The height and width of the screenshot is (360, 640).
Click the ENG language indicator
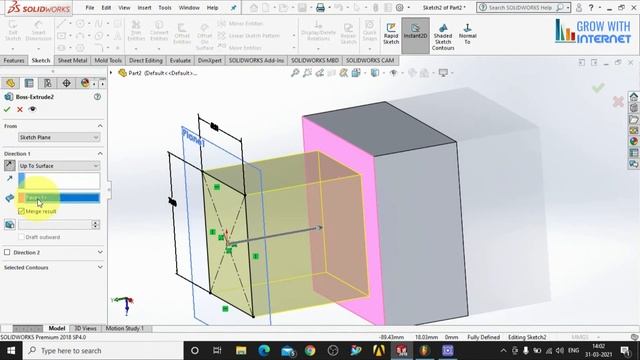(x=573, y=351)
